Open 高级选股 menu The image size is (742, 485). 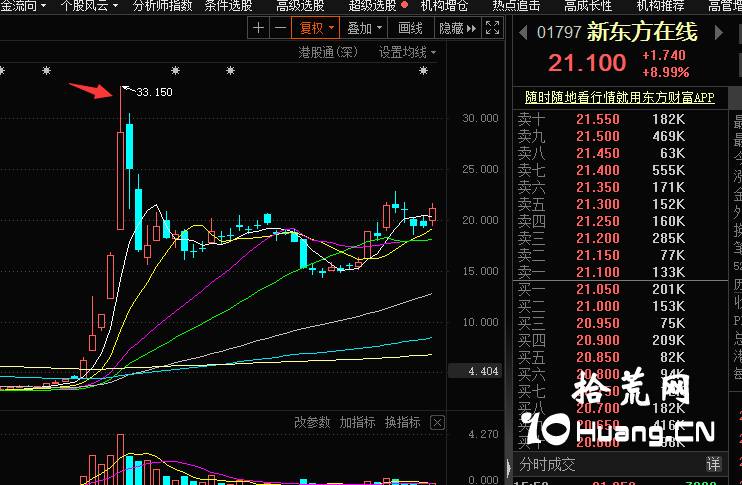(300, 6)
